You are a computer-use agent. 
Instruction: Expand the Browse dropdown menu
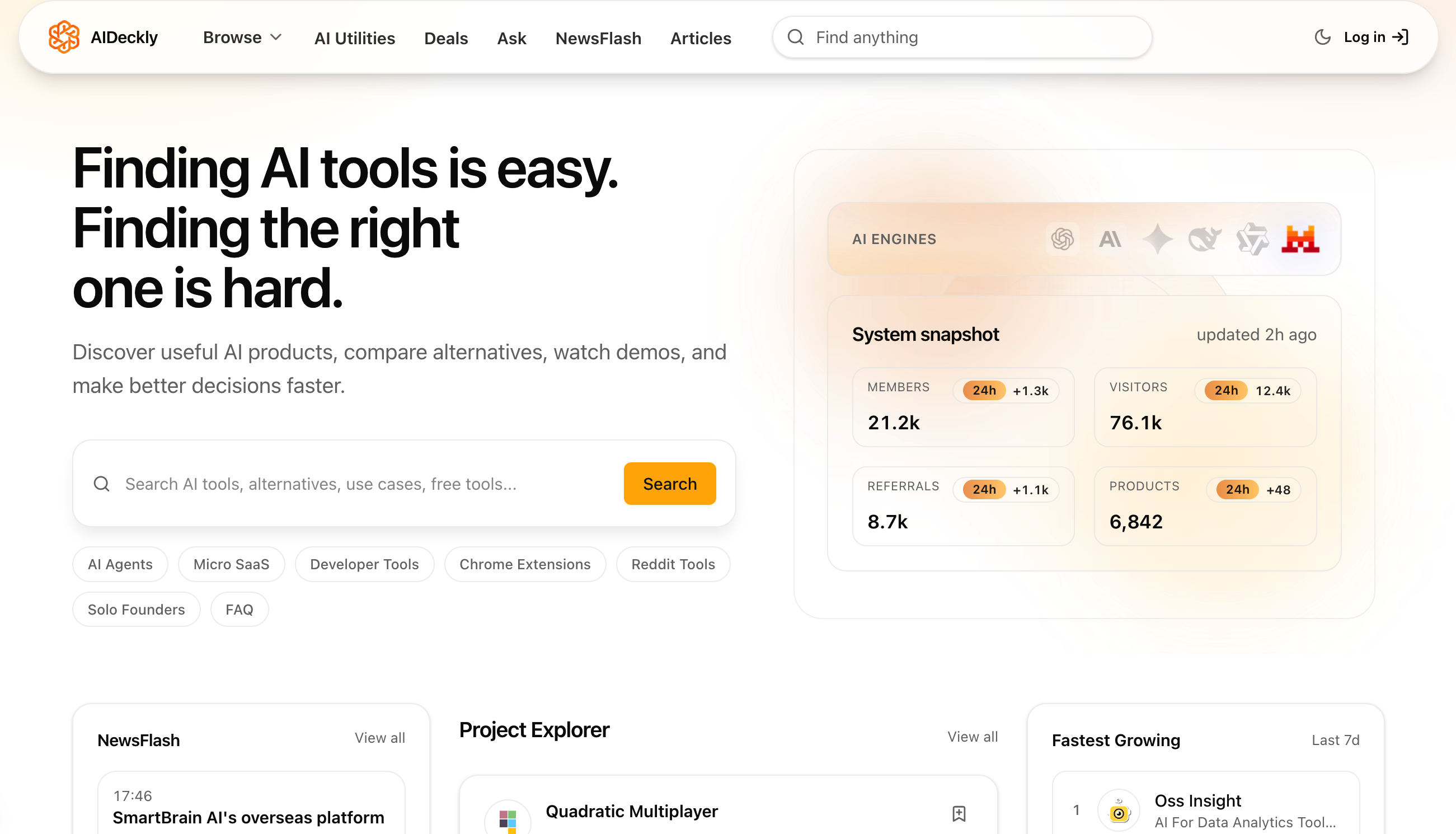(x=243, y=38)
